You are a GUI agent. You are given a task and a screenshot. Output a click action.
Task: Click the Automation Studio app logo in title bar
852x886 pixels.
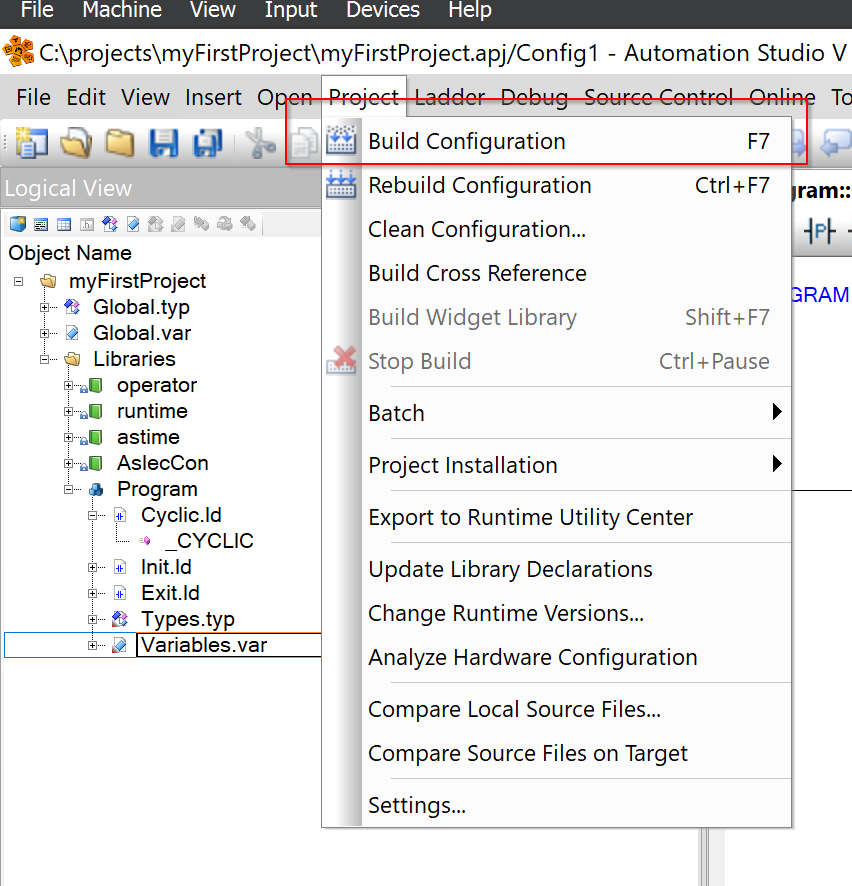(x=18, y=51)
